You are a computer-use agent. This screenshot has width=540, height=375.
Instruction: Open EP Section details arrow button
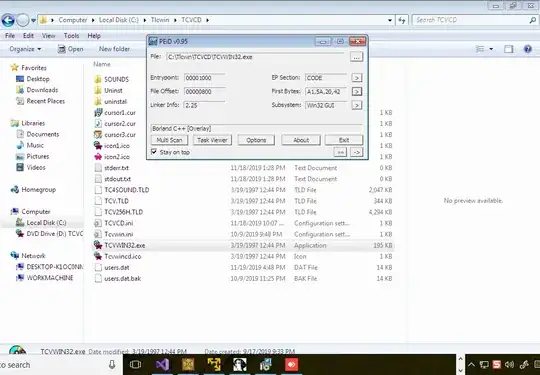tap(357, 78)
